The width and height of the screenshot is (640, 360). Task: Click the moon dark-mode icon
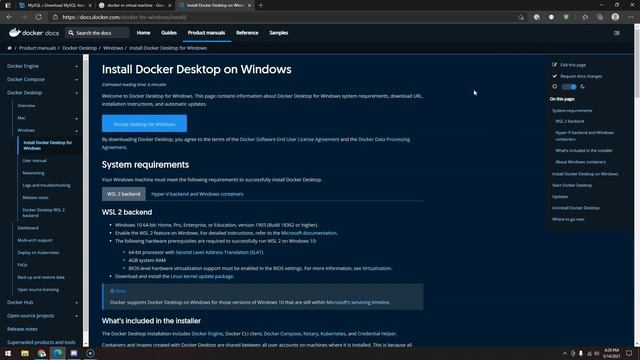(582, 87)
